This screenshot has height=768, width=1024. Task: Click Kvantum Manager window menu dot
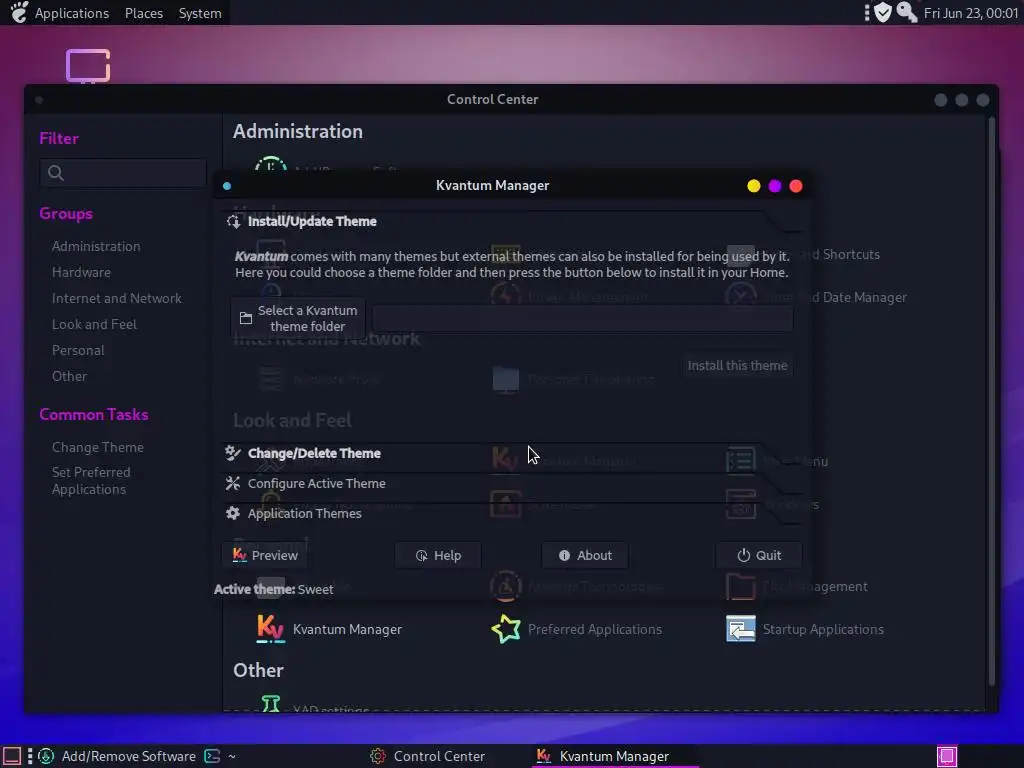[x=227, y=186]
